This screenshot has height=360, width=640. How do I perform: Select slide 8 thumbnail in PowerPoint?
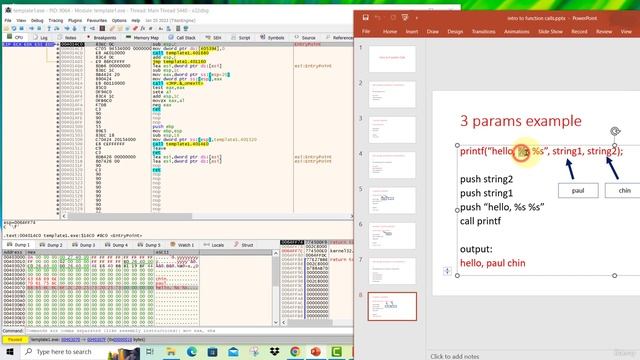pyautogui.click(x=392, y=306)
